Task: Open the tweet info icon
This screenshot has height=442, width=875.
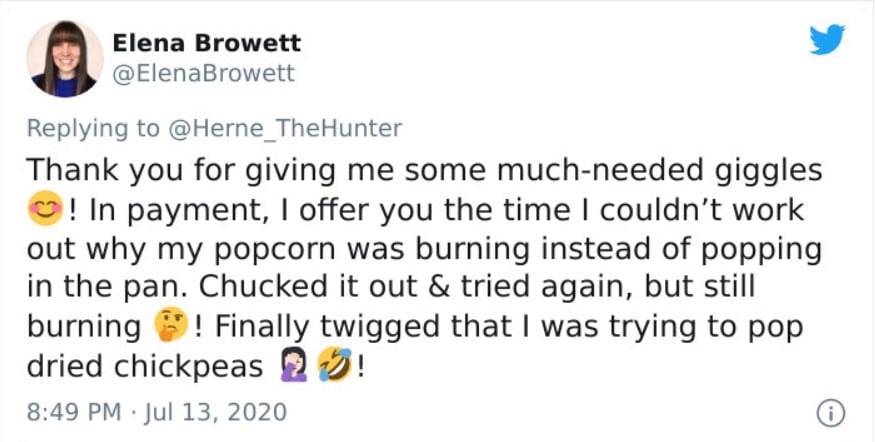Action: tap(831, 414)
